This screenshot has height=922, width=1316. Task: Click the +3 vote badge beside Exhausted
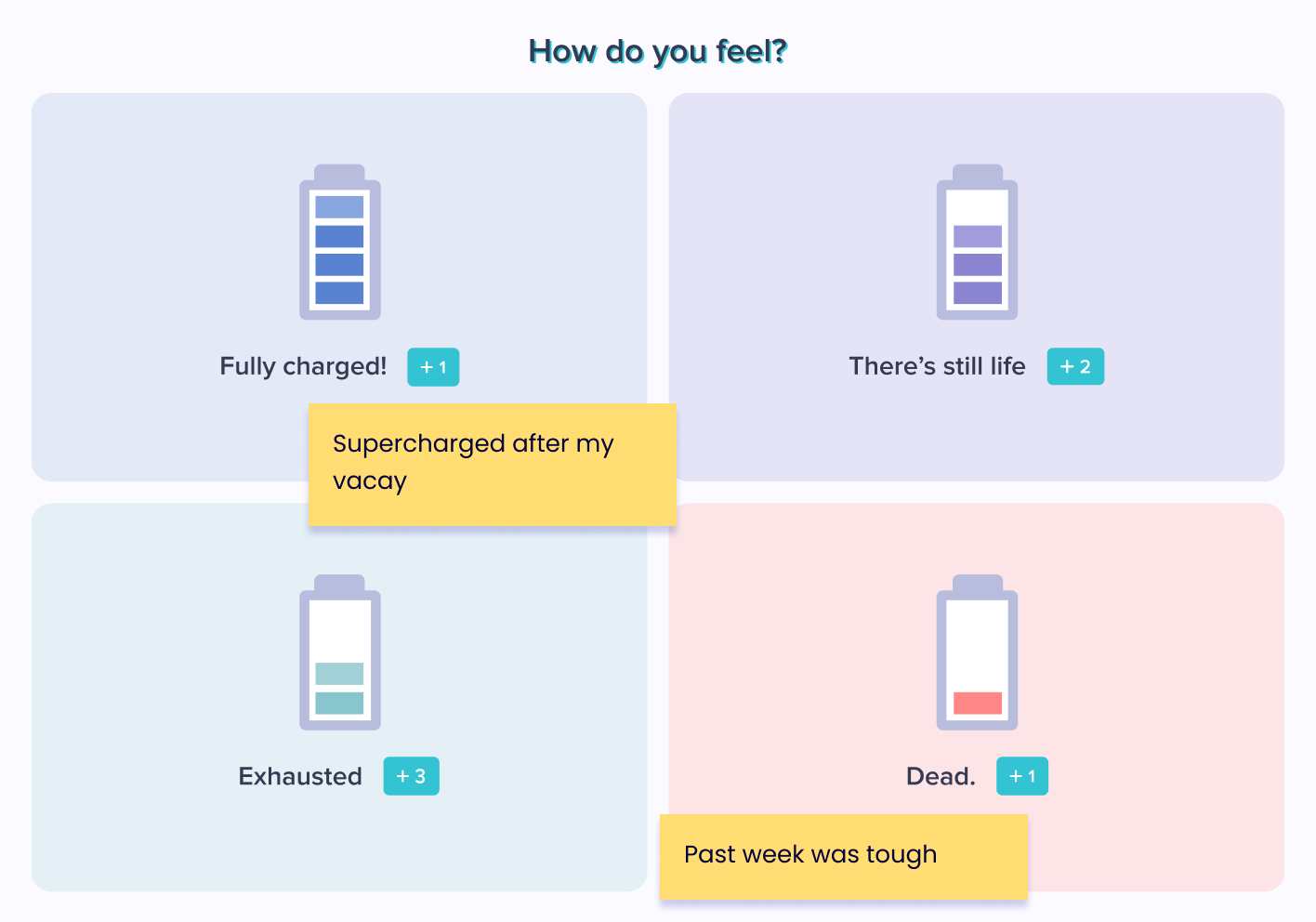click(x=411, y=776)
